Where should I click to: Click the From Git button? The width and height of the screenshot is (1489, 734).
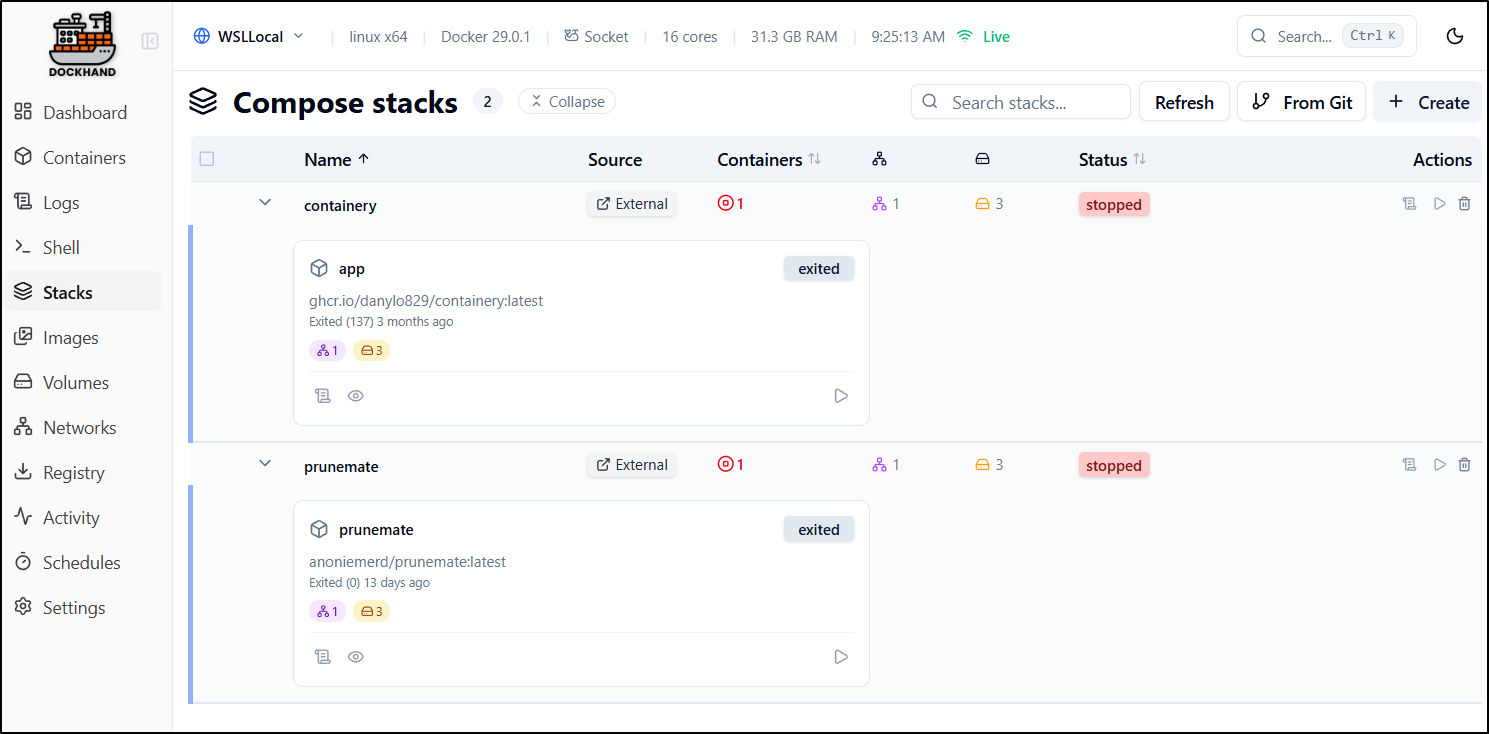[1301, 102]
